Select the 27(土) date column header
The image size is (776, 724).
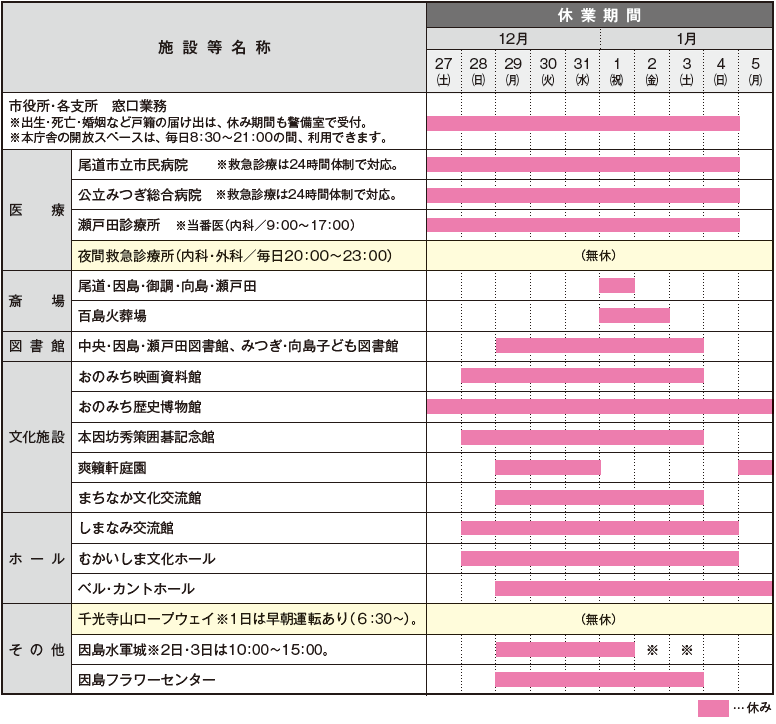(444, 70)
